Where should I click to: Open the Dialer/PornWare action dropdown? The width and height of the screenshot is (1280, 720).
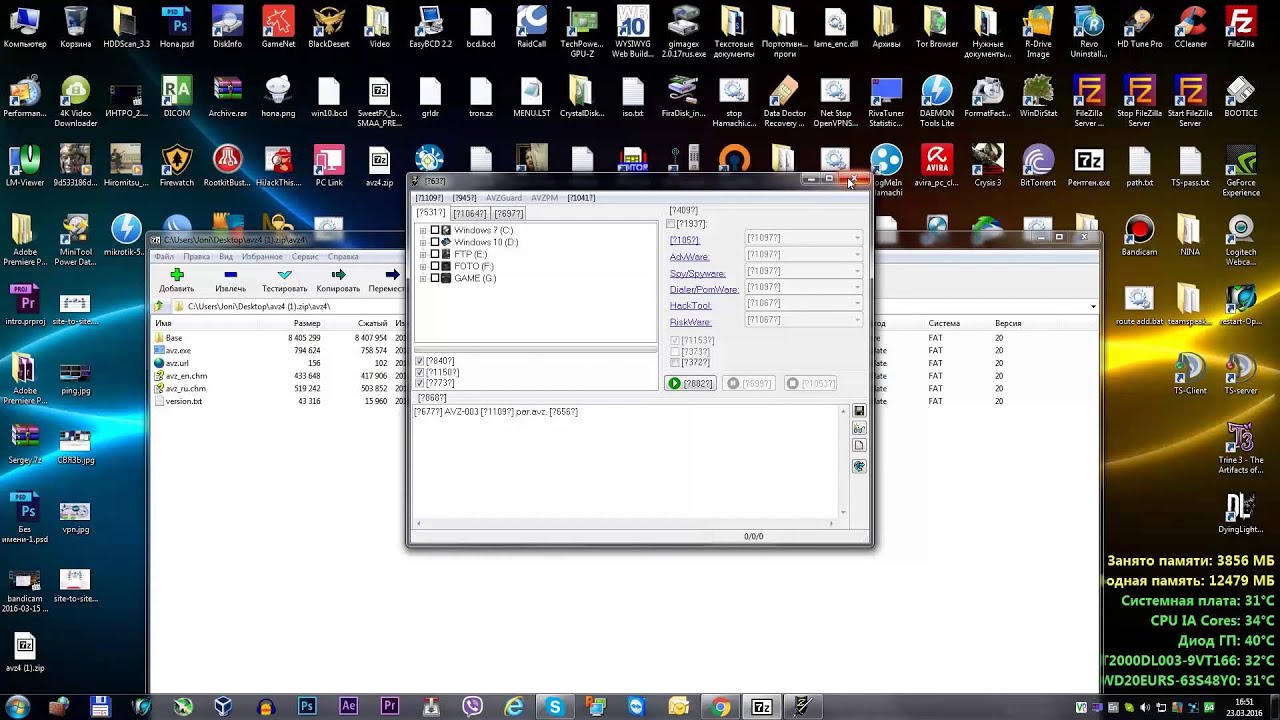(x=803, y=287)
